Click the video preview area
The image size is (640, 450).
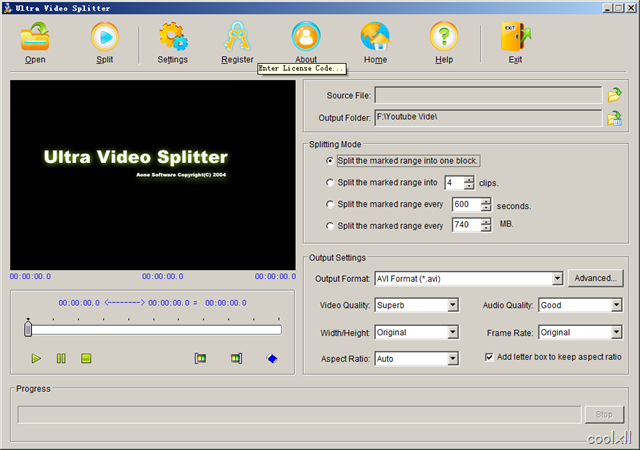pos(153,175)
